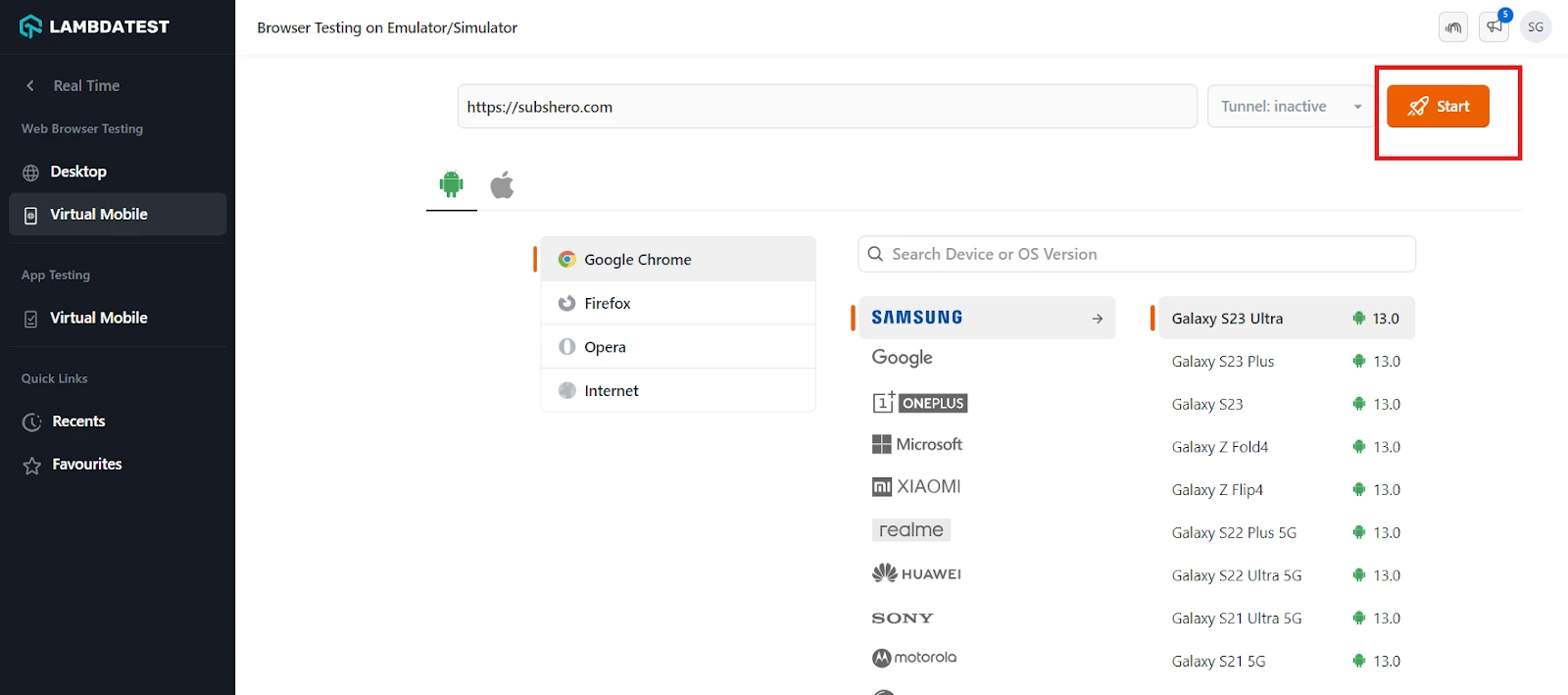Select Firefox browser
1568x695 pixels.
(x=678, y=303)
